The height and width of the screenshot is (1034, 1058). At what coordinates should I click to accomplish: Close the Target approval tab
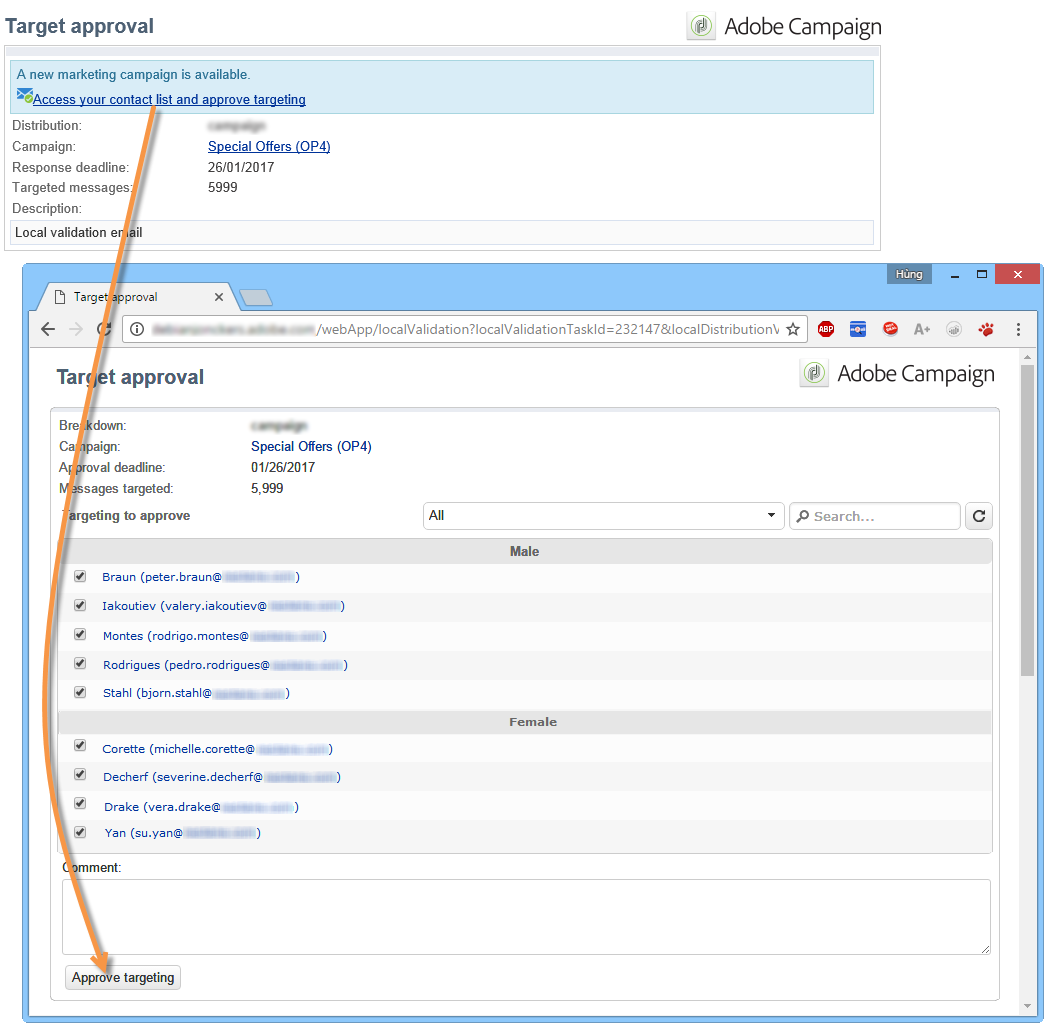pos(219,297)
